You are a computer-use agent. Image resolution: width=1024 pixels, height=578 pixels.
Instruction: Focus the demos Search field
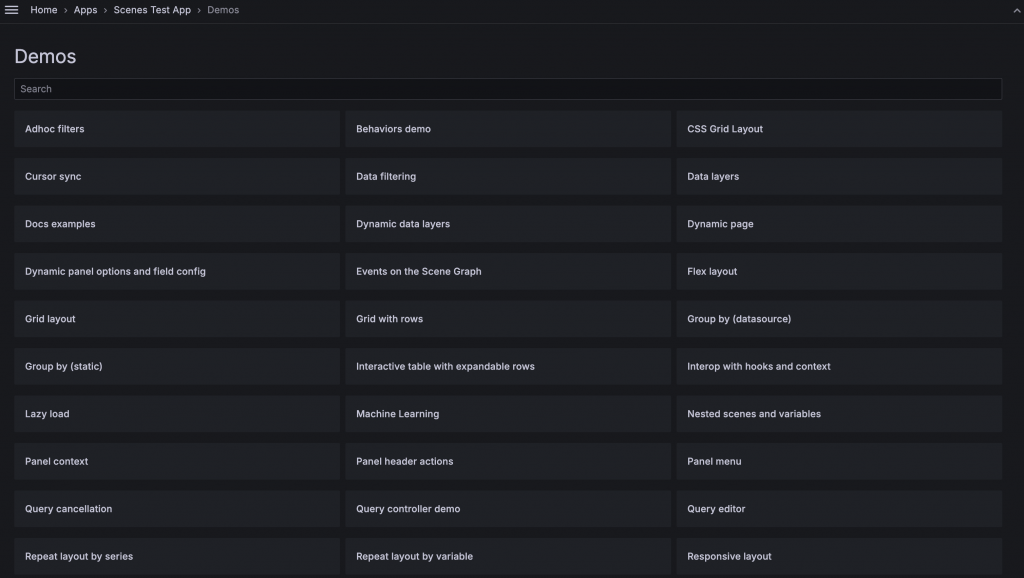pyautogui.click(x=508, y=89)
